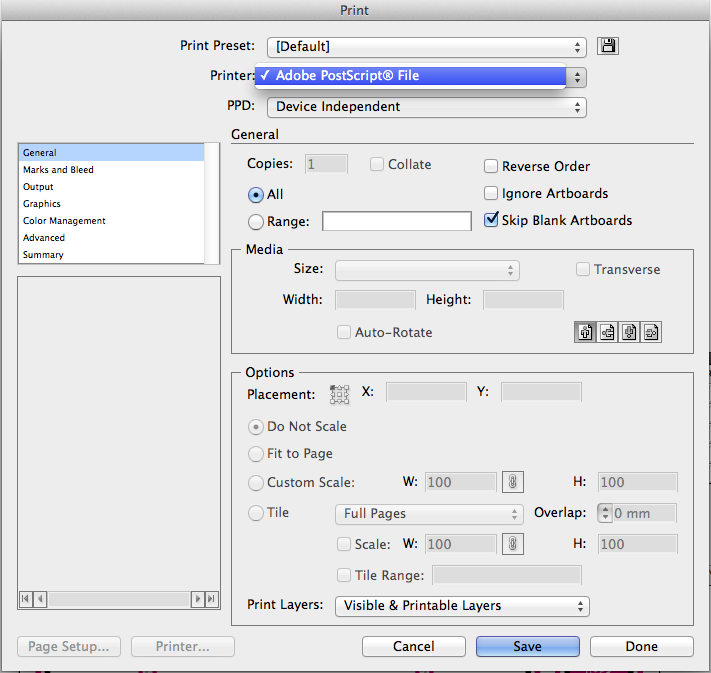Open Marks and Bleed section
The height and width of the screenshot is (673, 711).
click(59, 170)
